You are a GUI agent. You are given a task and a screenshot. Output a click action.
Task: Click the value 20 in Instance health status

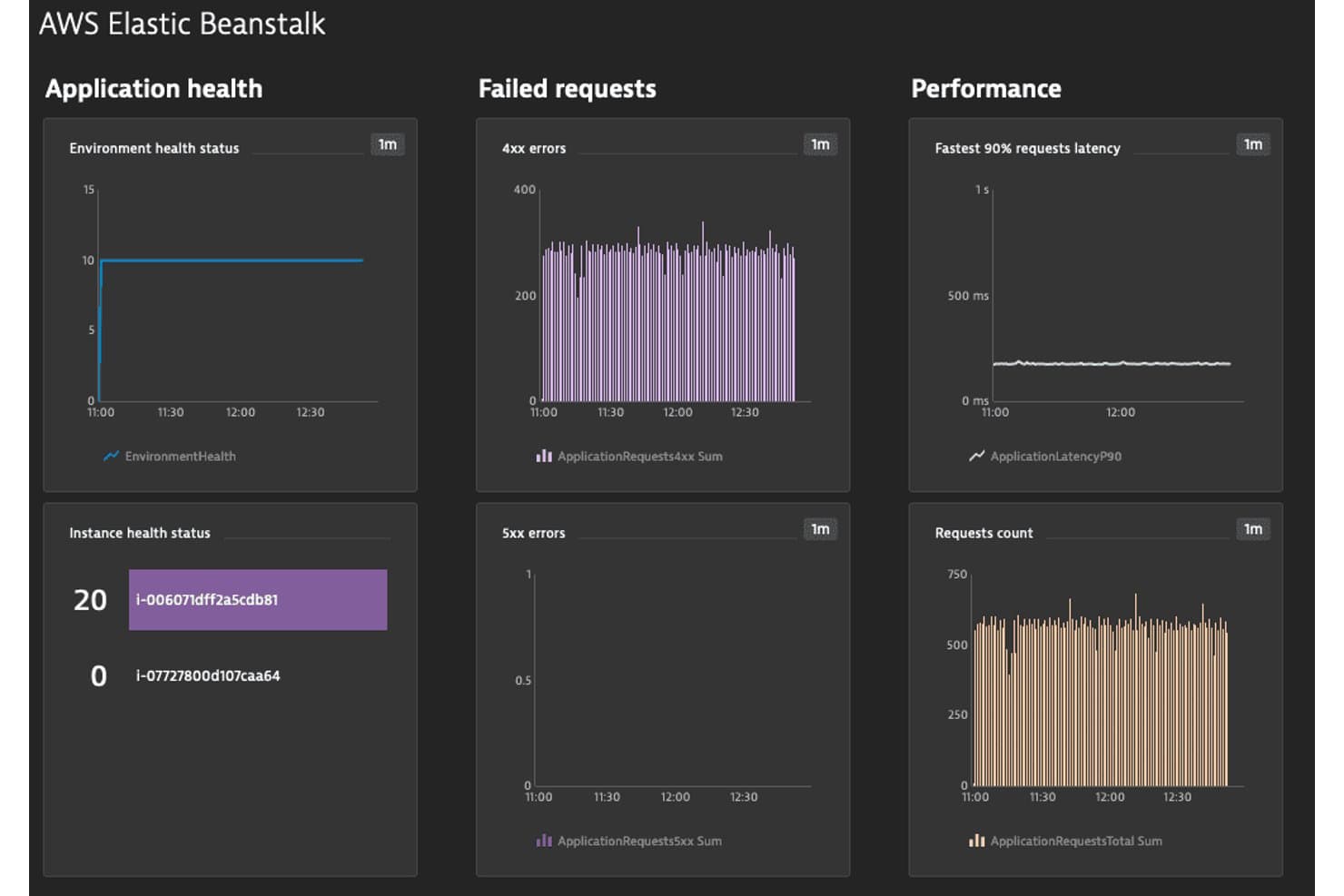[x=90, y=600]
